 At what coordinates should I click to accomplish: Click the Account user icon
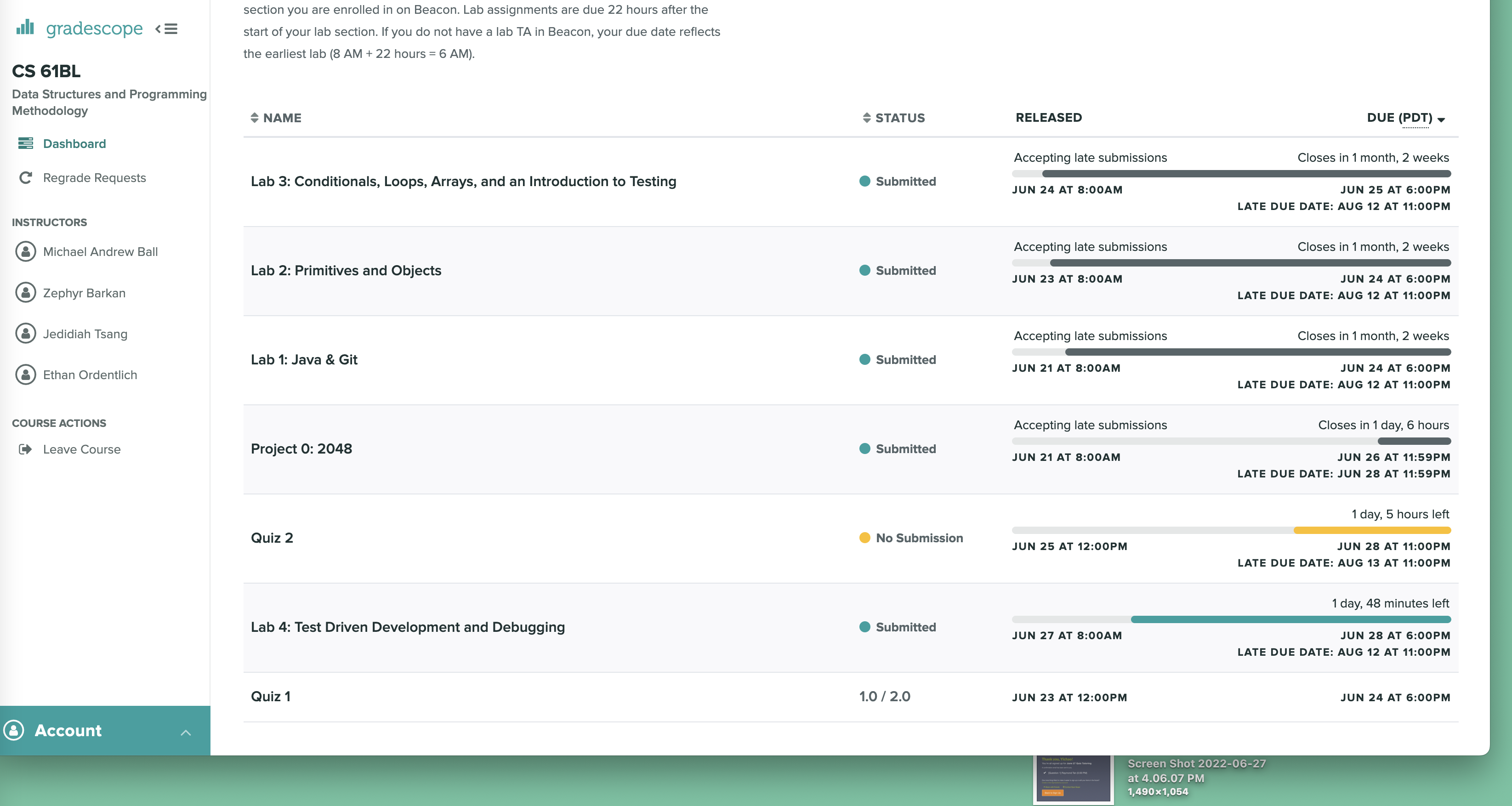coord(14,730)
